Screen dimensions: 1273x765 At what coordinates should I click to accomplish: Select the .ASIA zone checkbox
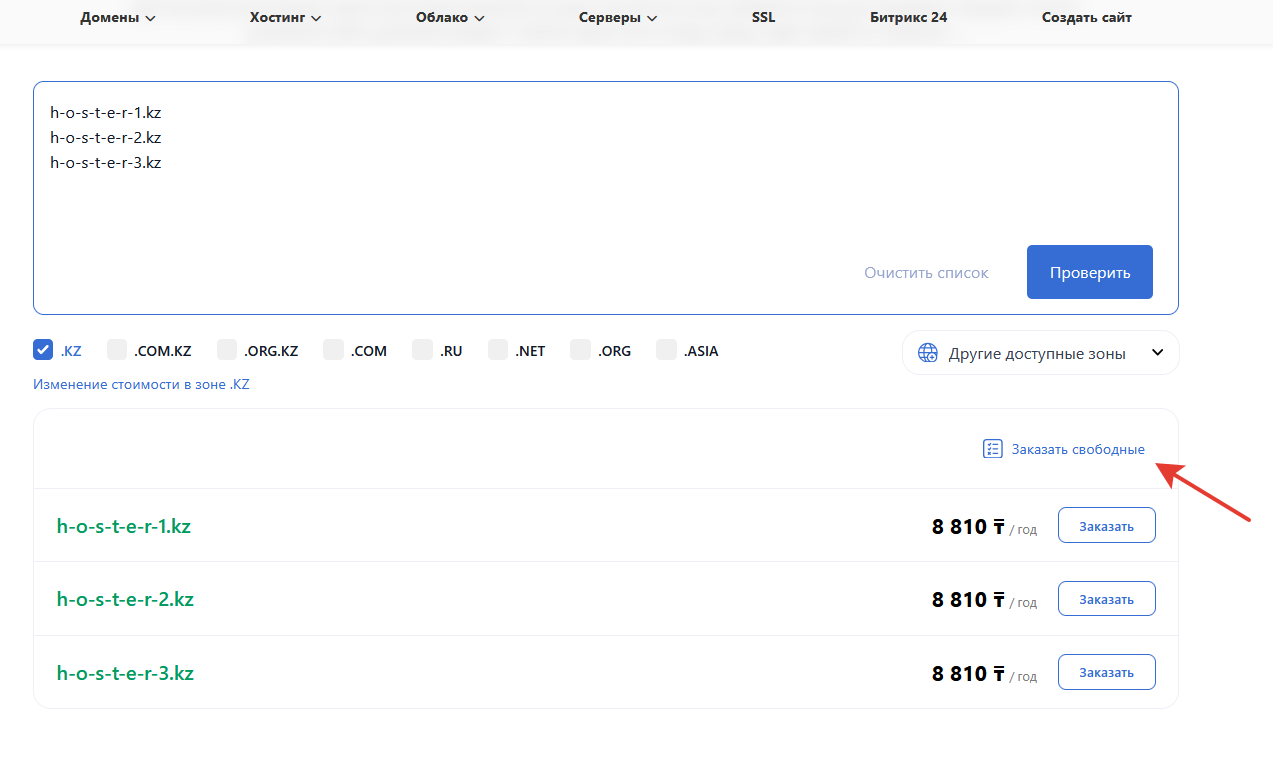click(666, 350)
